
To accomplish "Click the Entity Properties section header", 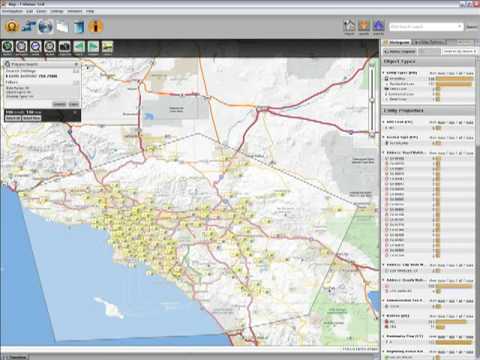I will point(428,111).
